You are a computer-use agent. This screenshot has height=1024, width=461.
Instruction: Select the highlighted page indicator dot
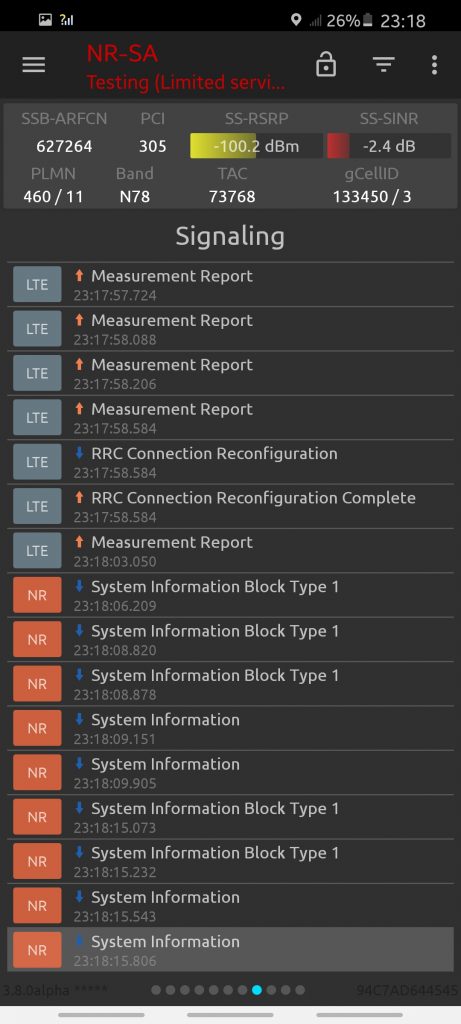(257, 990)
